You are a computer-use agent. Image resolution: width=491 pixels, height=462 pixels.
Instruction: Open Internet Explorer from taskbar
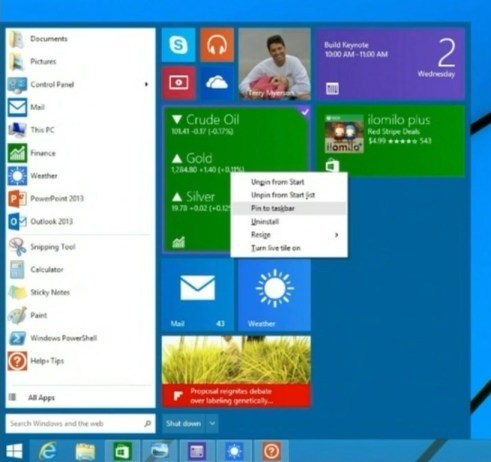pyautogui.click(x=48, y=451)
